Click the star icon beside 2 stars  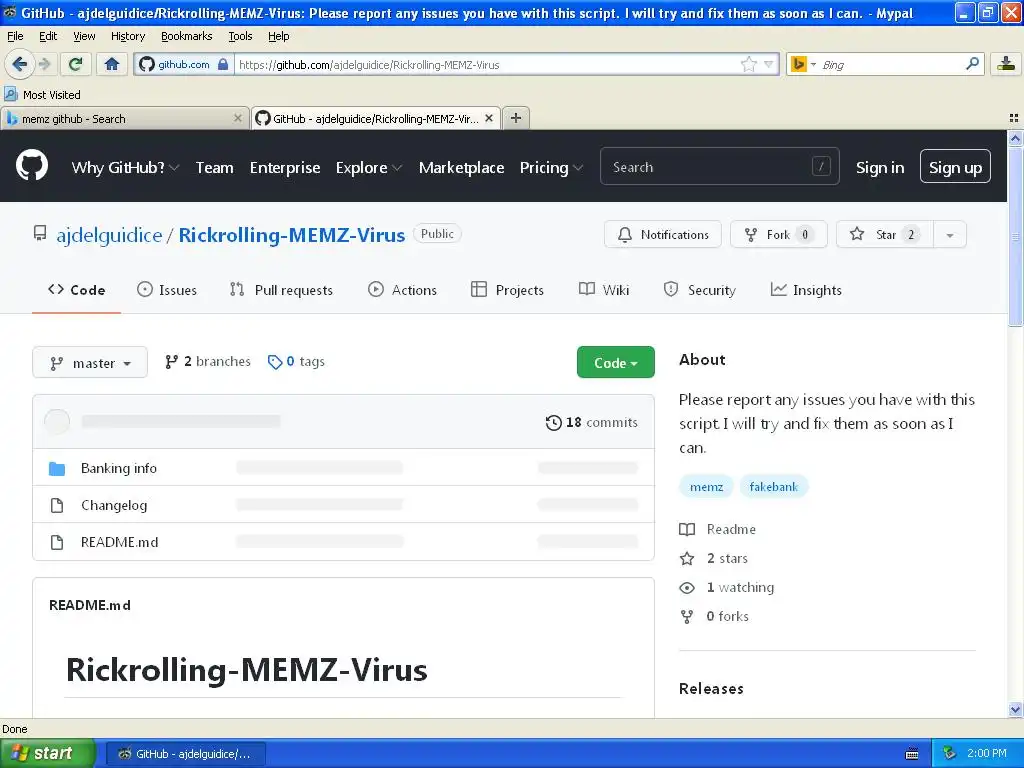(687, 558)
